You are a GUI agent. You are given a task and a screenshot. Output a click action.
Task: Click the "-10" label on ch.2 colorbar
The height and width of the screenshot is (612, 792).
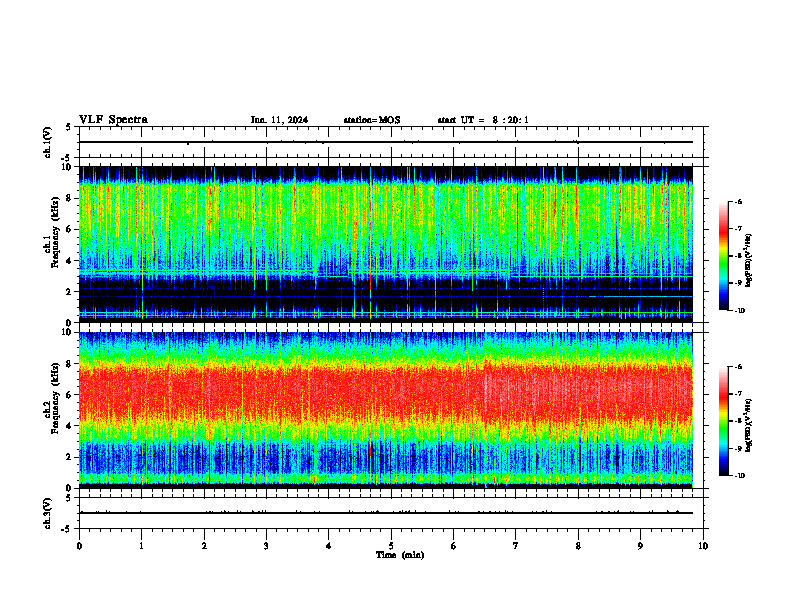pyautogui.click(x=739, y=475)
